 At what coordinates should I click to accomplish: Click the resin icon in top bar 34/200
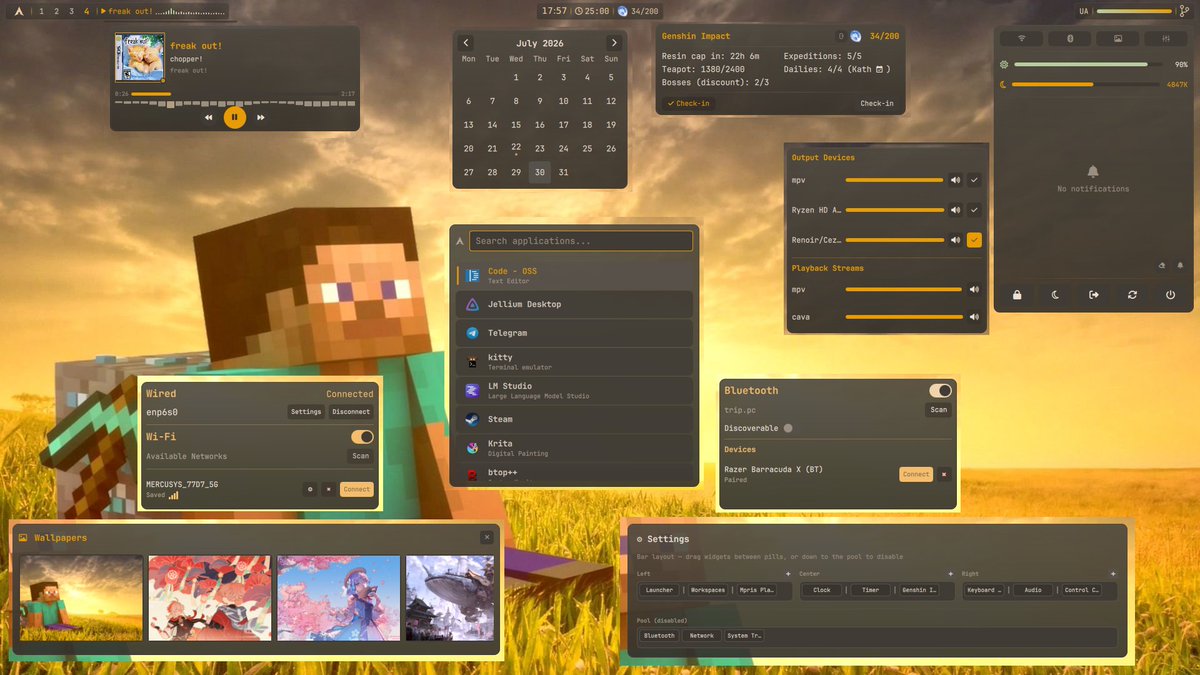(x=623, y=11)
